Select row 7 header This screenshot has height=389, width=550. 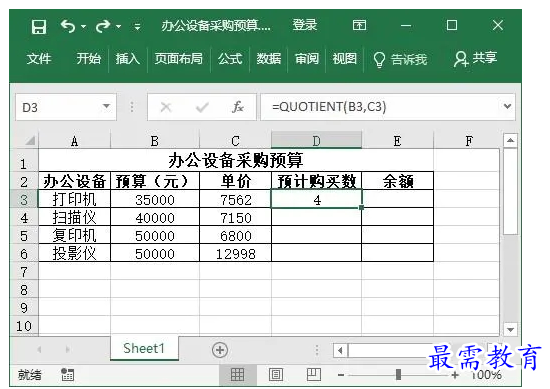[x=24, y=272]
